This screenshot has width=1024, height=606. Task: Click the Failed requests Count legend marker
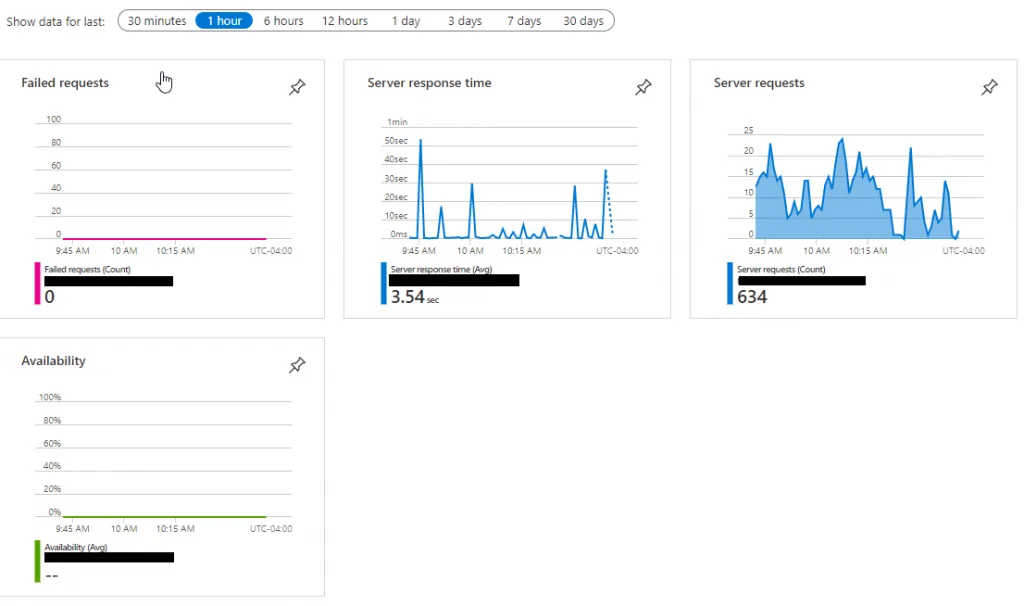coord(35,281)
